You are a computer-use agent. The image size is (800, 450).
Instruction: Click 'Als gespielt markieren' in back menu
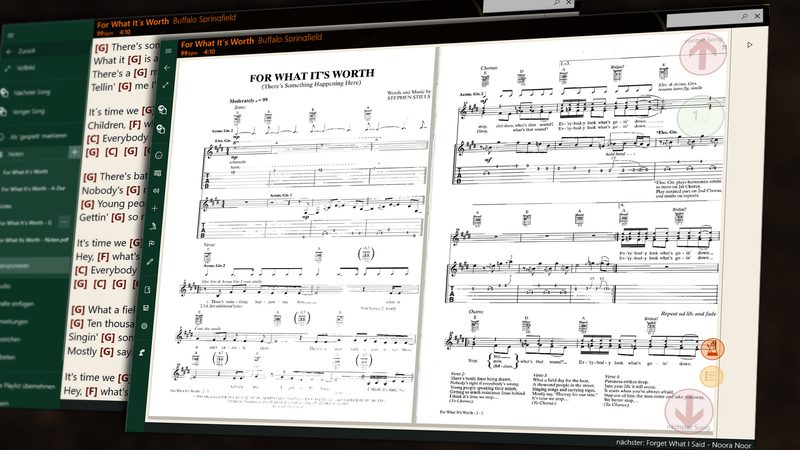click(38, 136)
